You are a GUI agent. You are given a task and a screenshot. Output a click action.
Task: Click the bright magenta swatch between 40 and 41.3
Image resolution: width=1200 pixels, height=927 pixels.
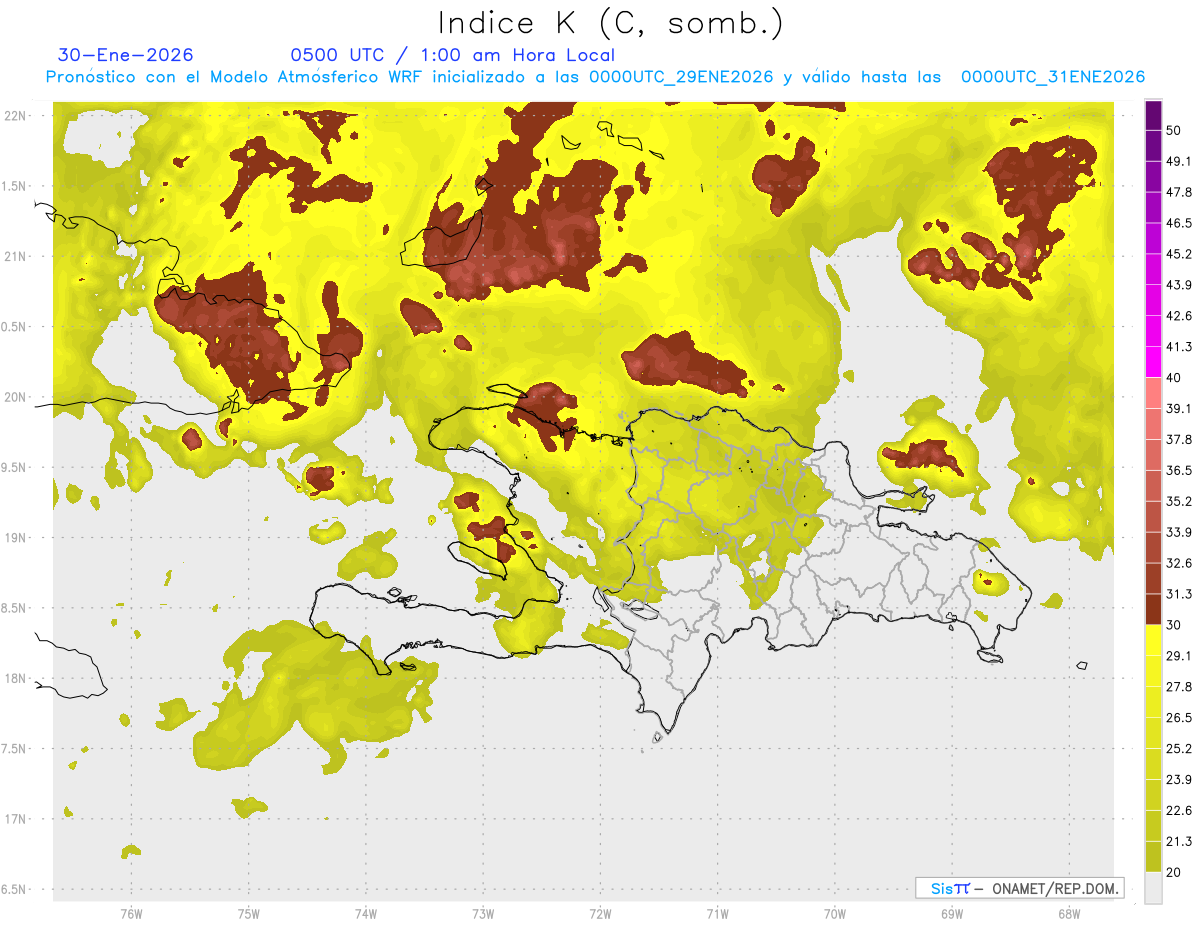pyautogui.click(x=1153, y=362)
